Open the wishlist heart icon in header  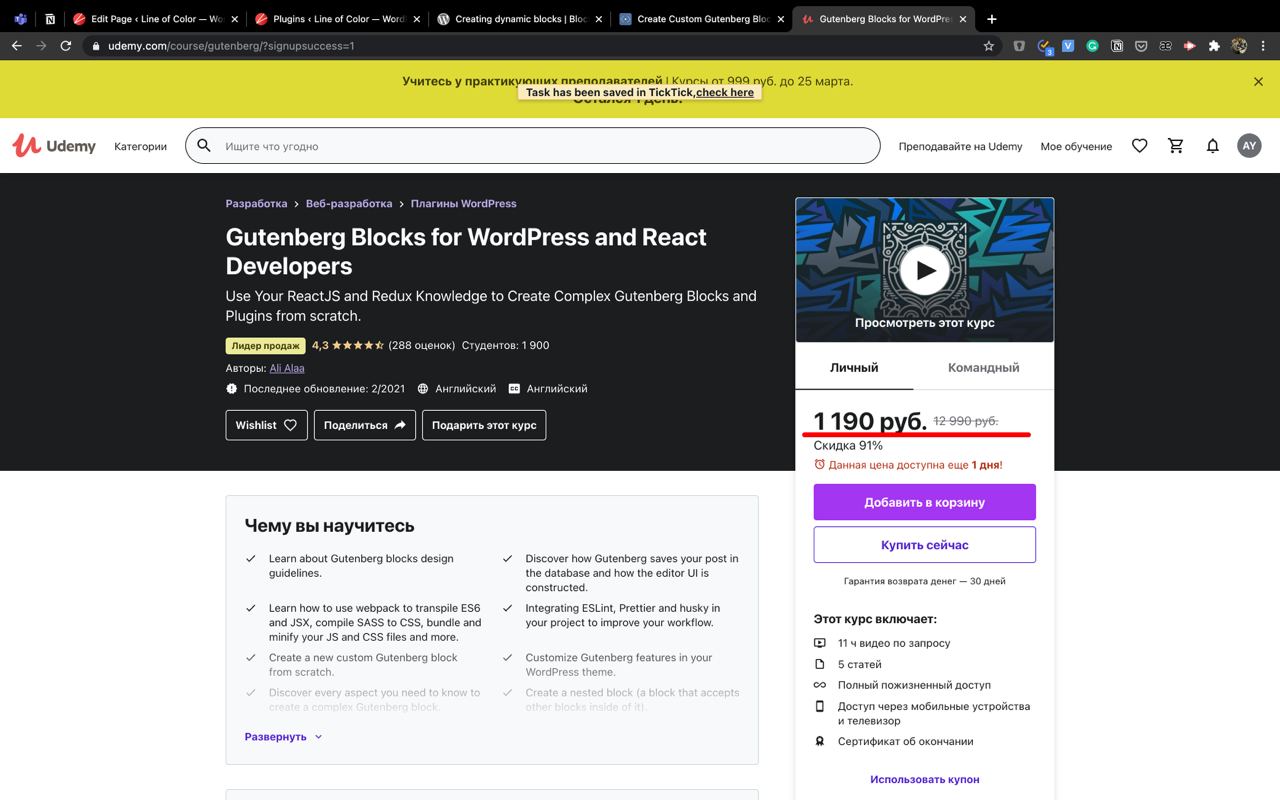click(x=1139, y=146)
